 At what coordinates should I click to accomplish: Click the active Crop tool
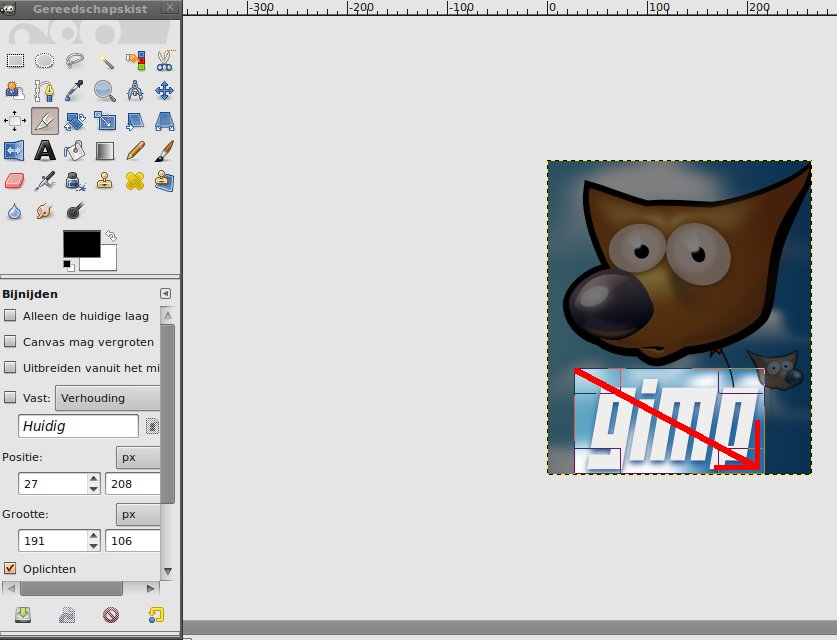45,121
